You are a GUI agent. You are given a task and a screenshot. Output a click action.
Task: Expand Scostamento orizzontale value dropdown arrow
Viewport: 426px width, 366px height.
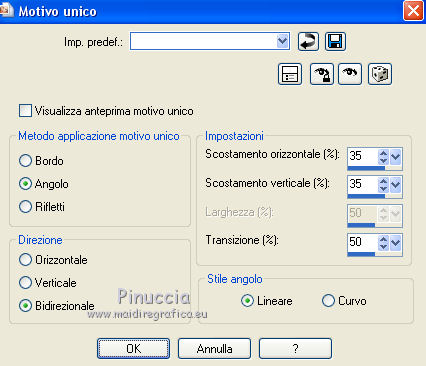pyautogui.click(x=395, y=156)
